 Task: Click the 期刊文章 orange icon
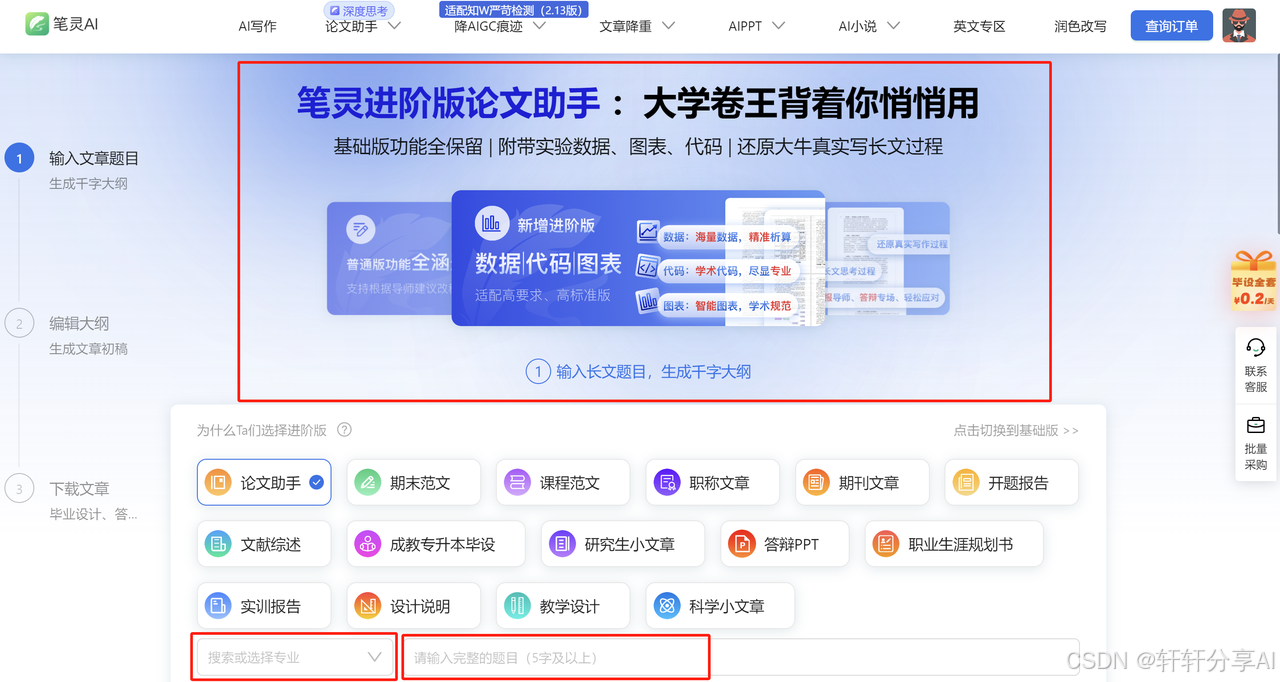pos(816,482)
